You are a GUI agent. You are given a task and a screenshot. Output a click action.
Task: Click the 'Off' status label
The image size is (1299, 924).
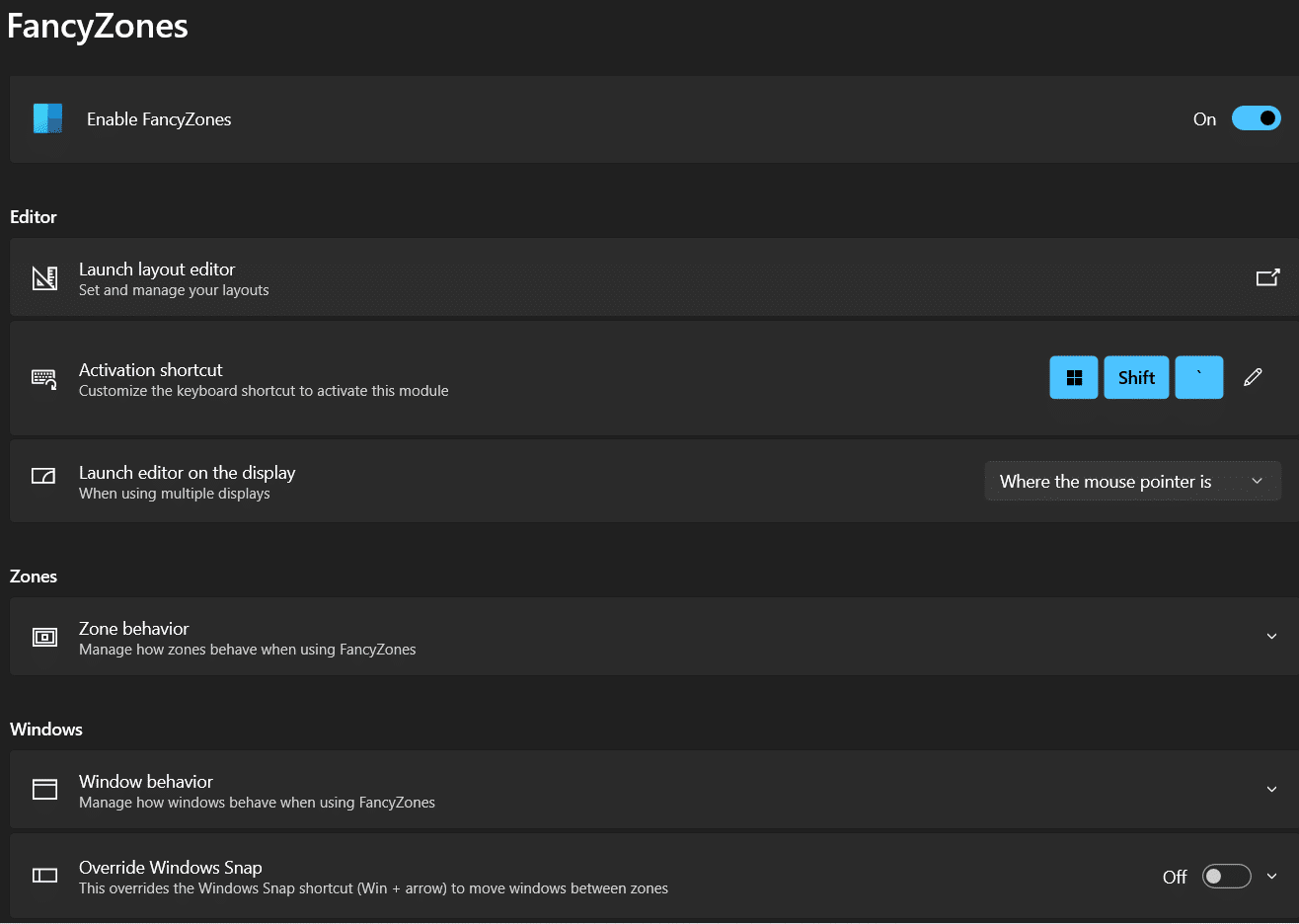click(x=1175, y=877)
